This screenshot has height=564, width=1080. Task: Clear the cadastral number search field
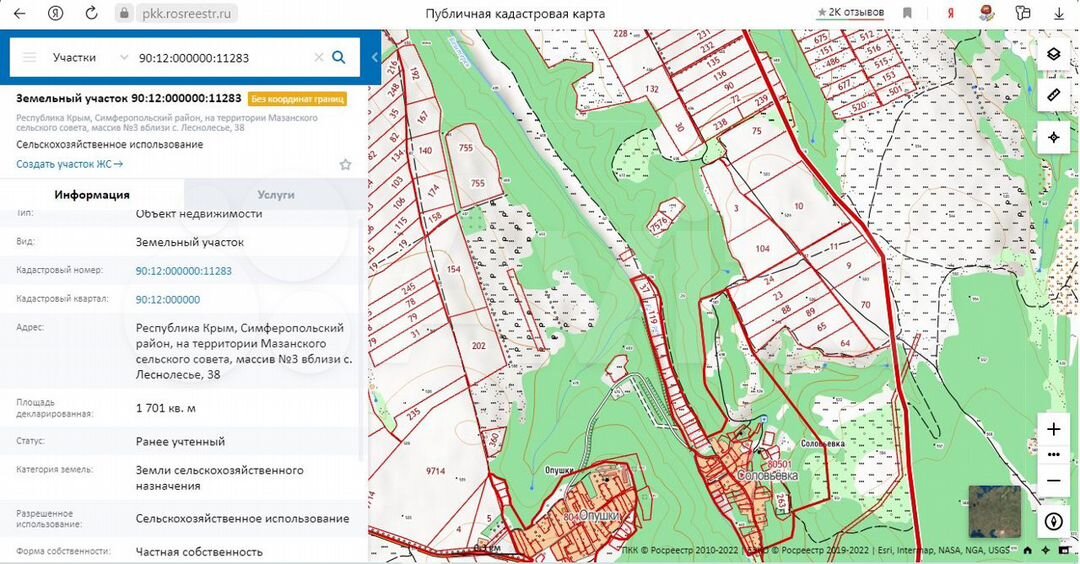pyautogui.click(x=318, y=58)
